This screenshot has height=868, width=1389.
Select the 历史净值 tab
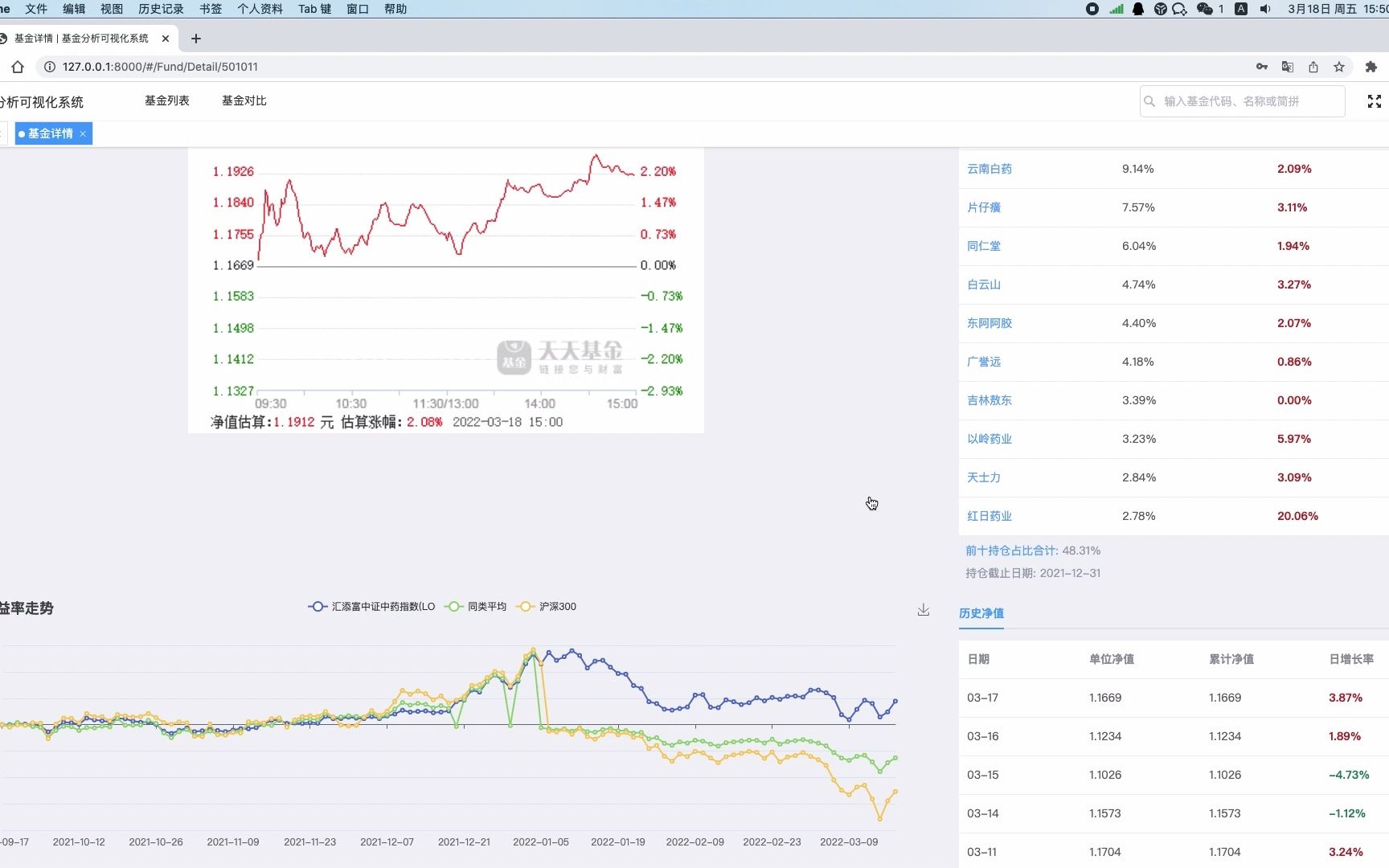[981, 613]
